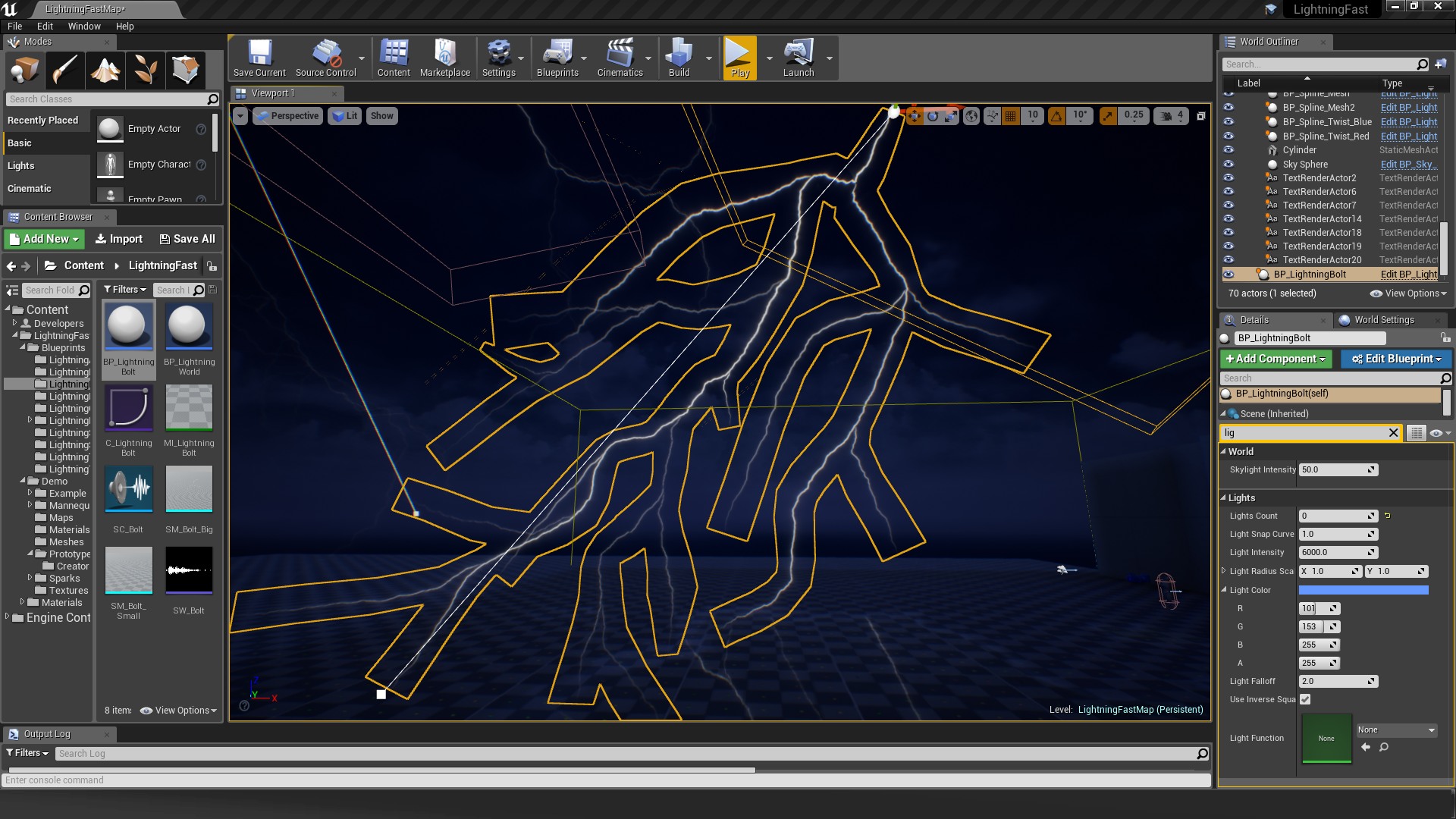Toggle viewport grid snapping icon

point(1010,116)
